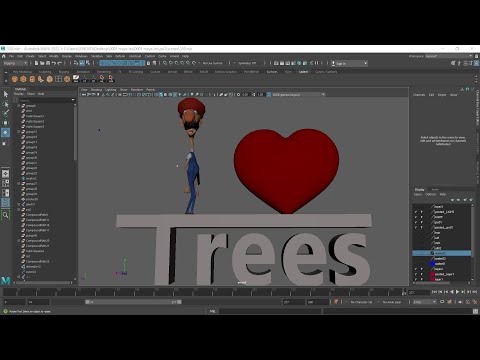Click the grid shelf icon on Custom shelf

click(x=58, y=79)
